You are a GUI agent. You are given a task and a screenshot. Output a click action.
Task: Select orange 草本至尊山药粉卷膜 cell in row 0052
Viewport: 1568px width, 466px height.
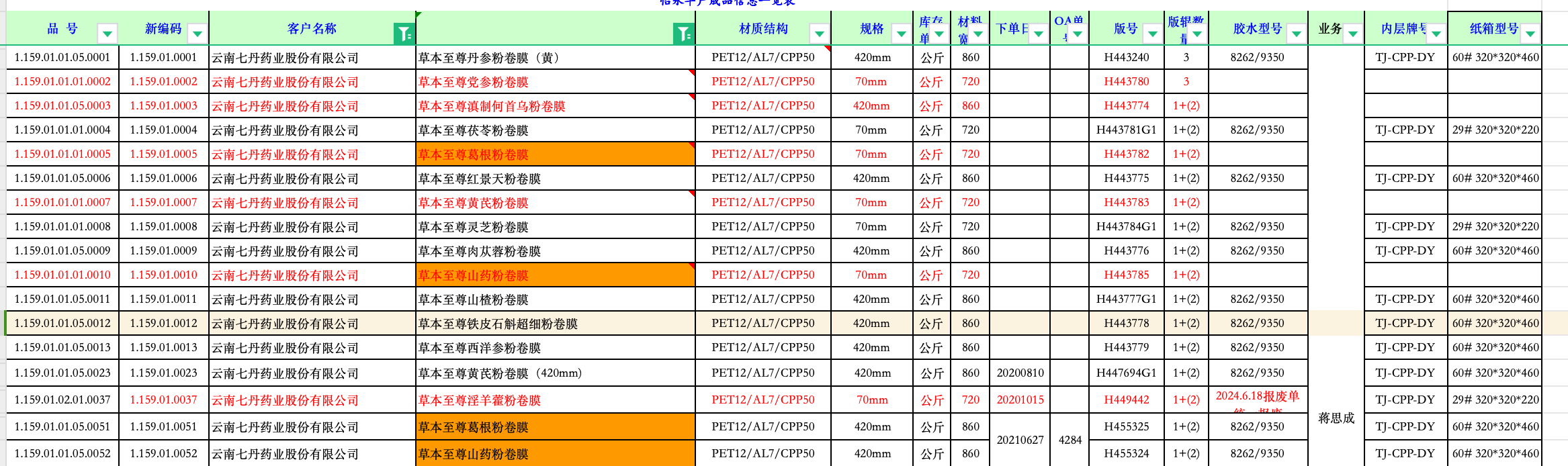coord(556,454)
